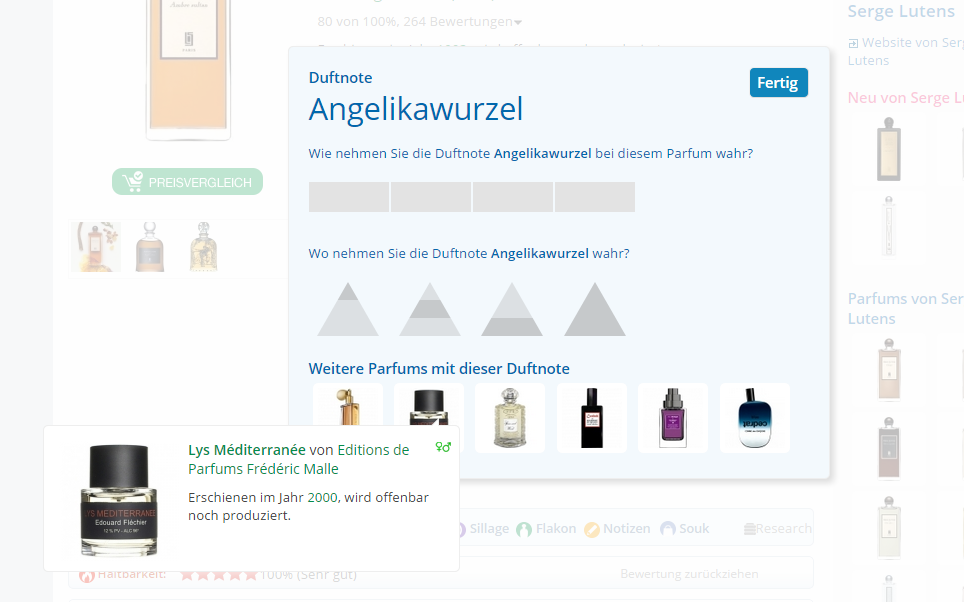Switch to the Souk tab

click(x=685, y=529)
